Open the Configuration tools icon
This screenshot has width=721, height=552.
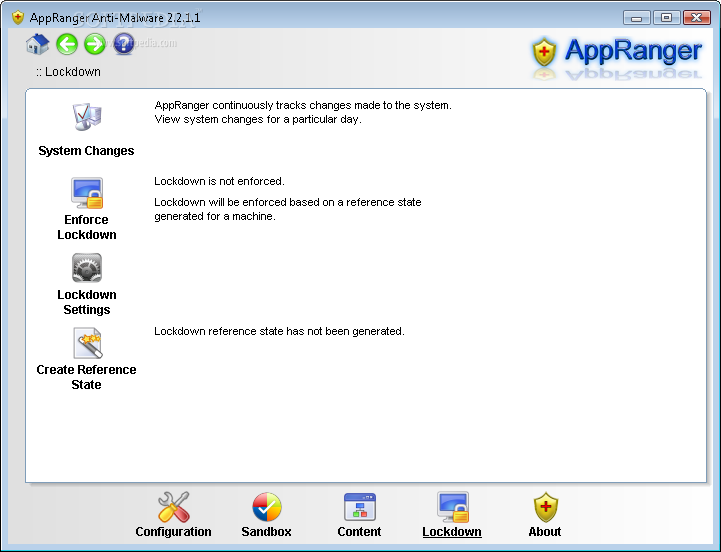tap(173, 507)
